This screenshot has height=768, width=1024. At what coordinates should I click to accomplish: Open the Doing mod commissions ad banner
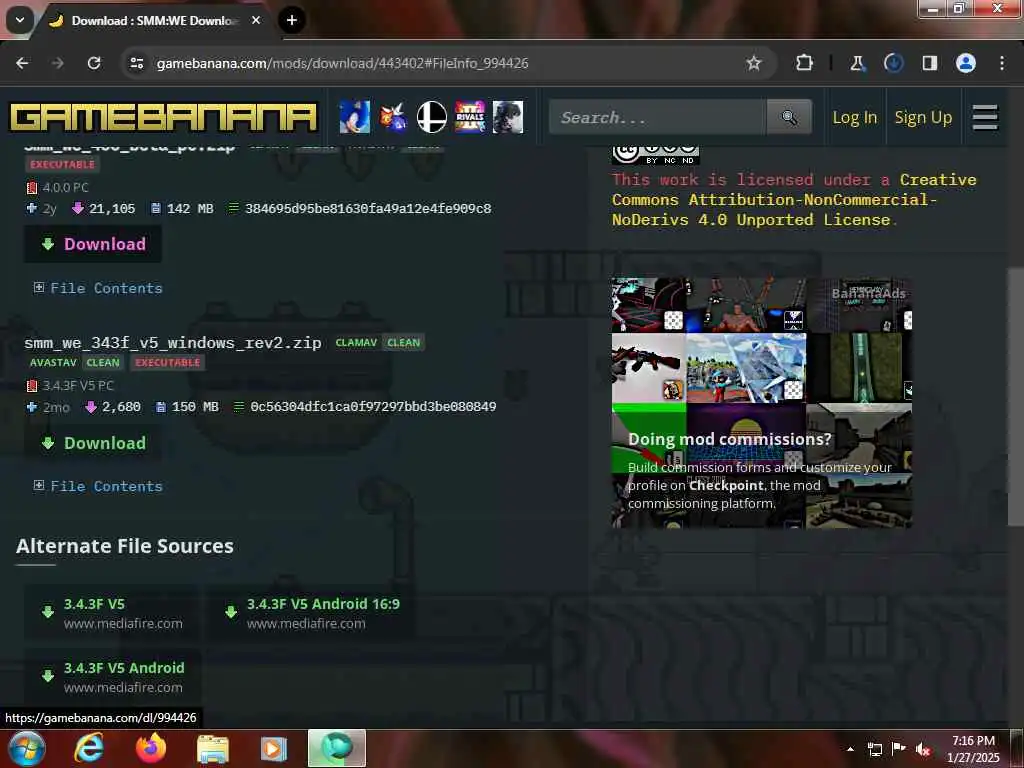[762, 403]
